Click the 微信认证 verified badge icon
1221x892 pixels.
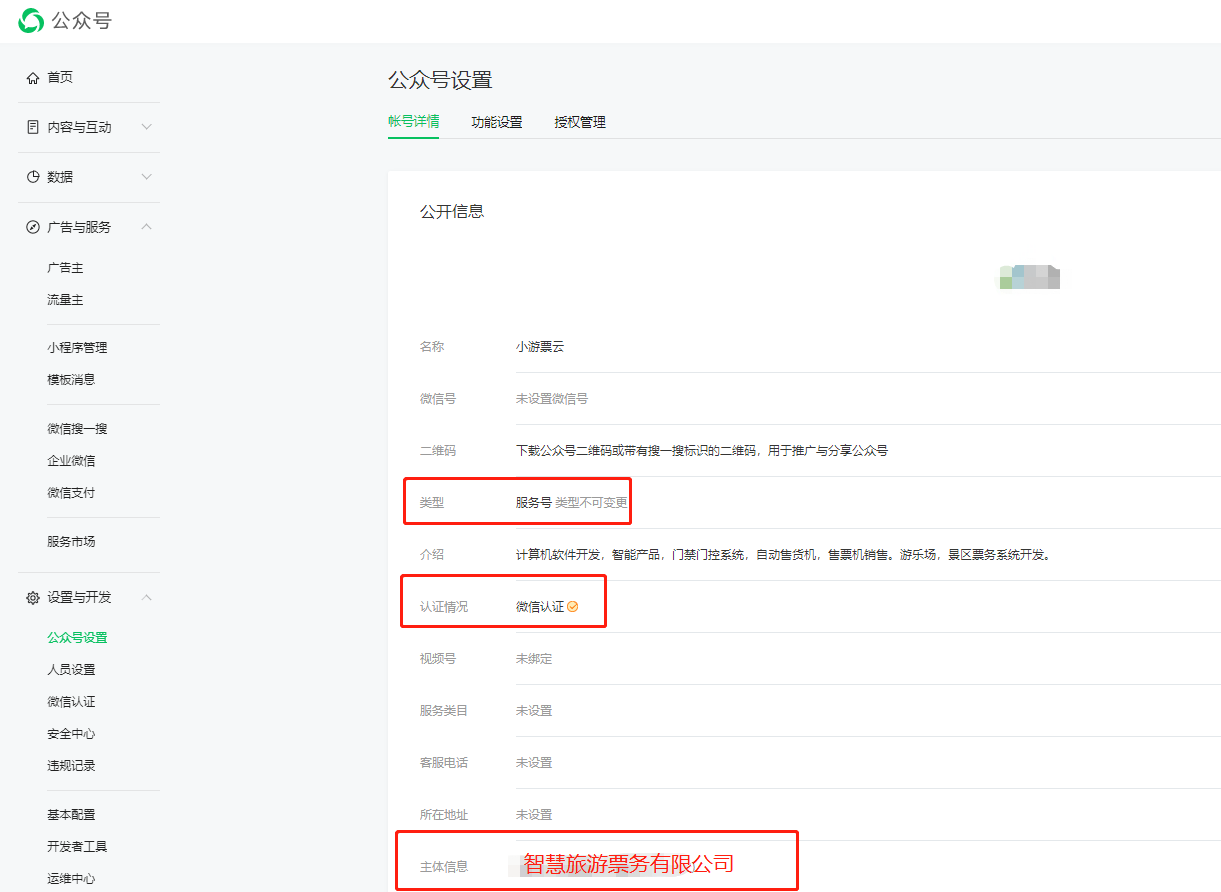pyautogui.click(x=573, y=607)
